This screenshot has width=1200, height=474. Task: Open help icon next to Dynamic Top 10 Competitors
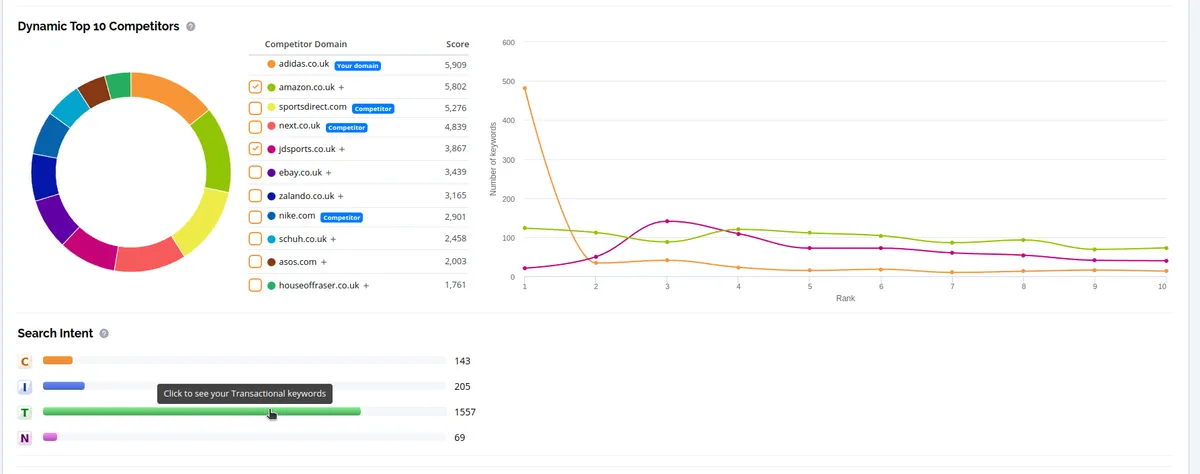[x=190, y=27]
